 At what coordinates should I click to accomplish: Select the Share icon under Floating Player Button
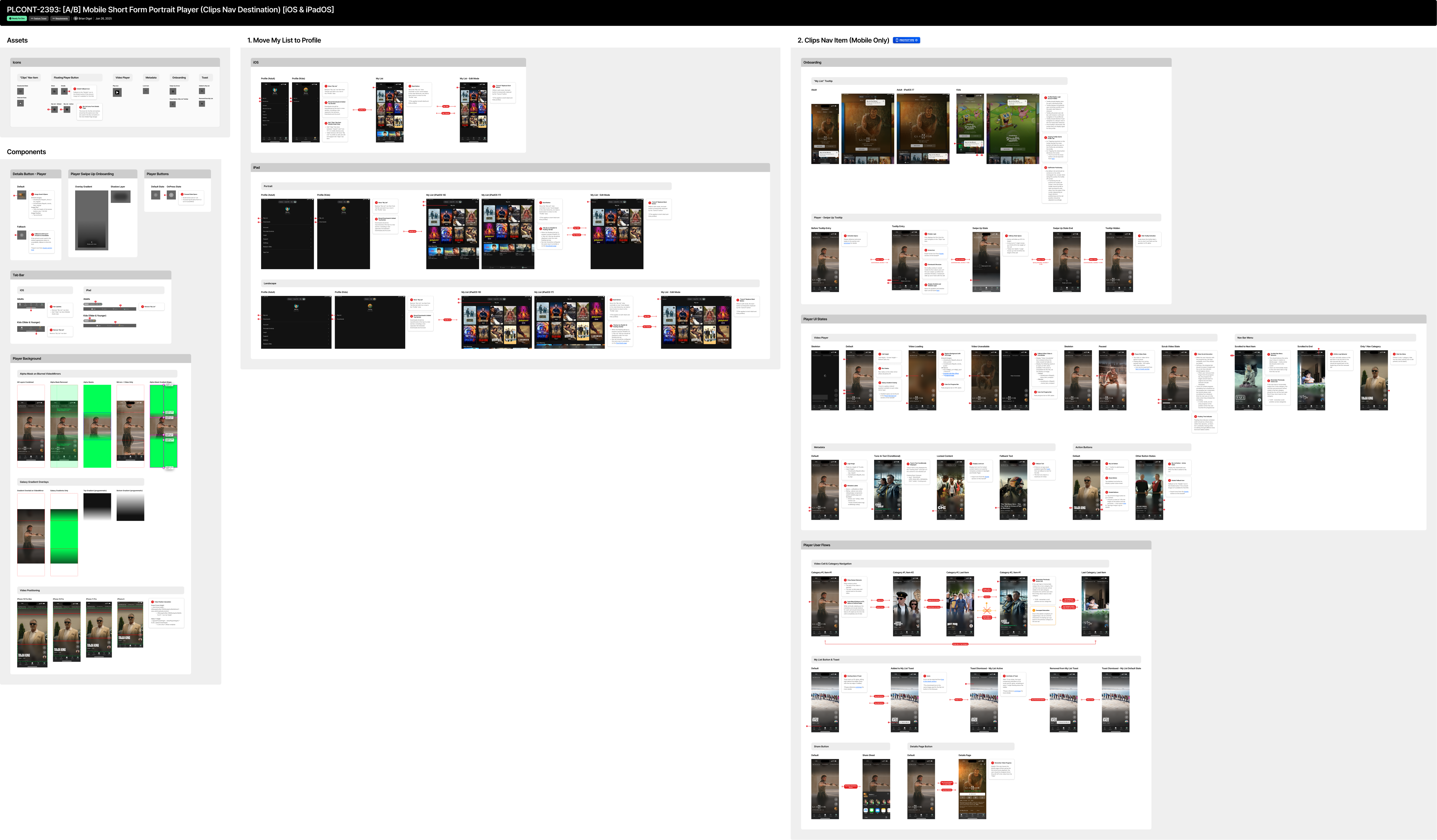(55, 91)
